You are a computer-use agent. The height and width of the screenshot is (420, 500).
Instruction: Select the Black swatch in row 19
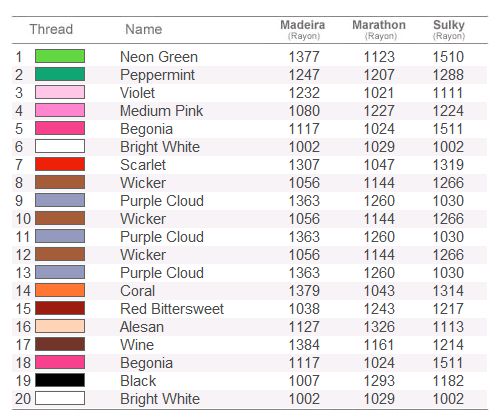pos(60,380)
